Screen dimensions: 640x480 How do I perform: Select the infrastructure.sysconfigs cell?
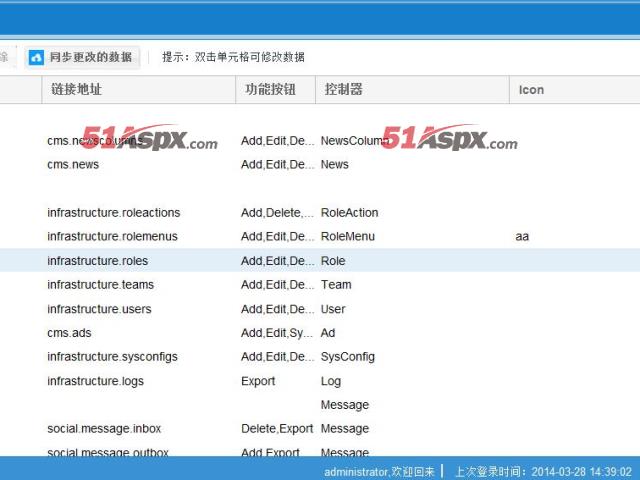(x=112, y=357)
